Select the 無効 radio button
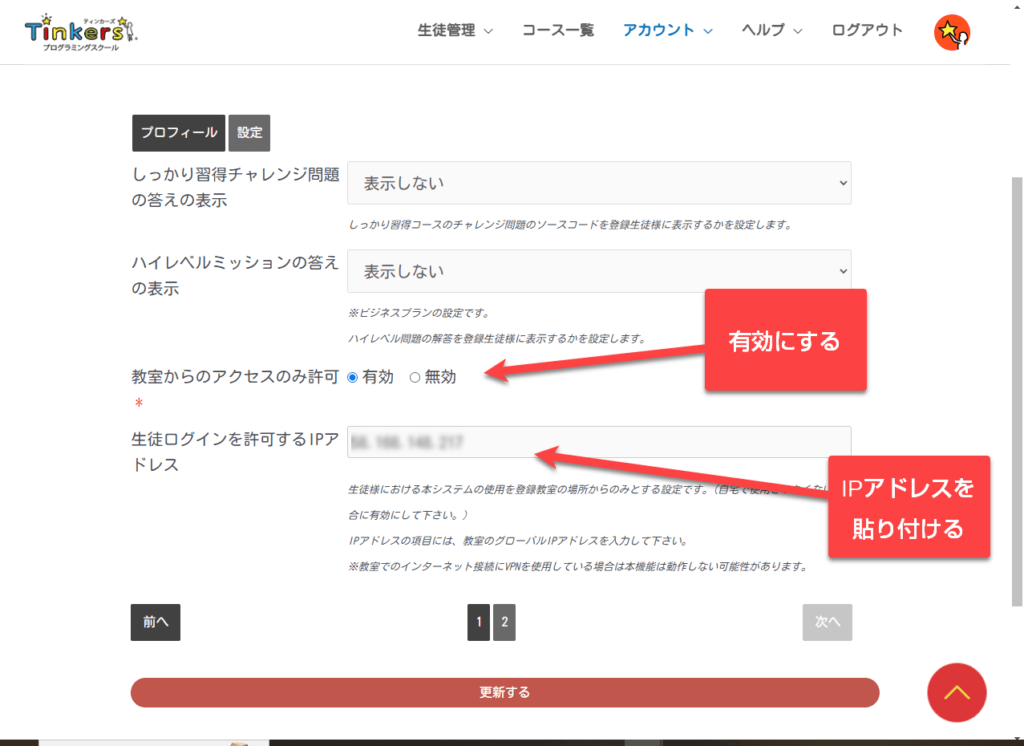The image size is (1024, 746). [415, 377]
